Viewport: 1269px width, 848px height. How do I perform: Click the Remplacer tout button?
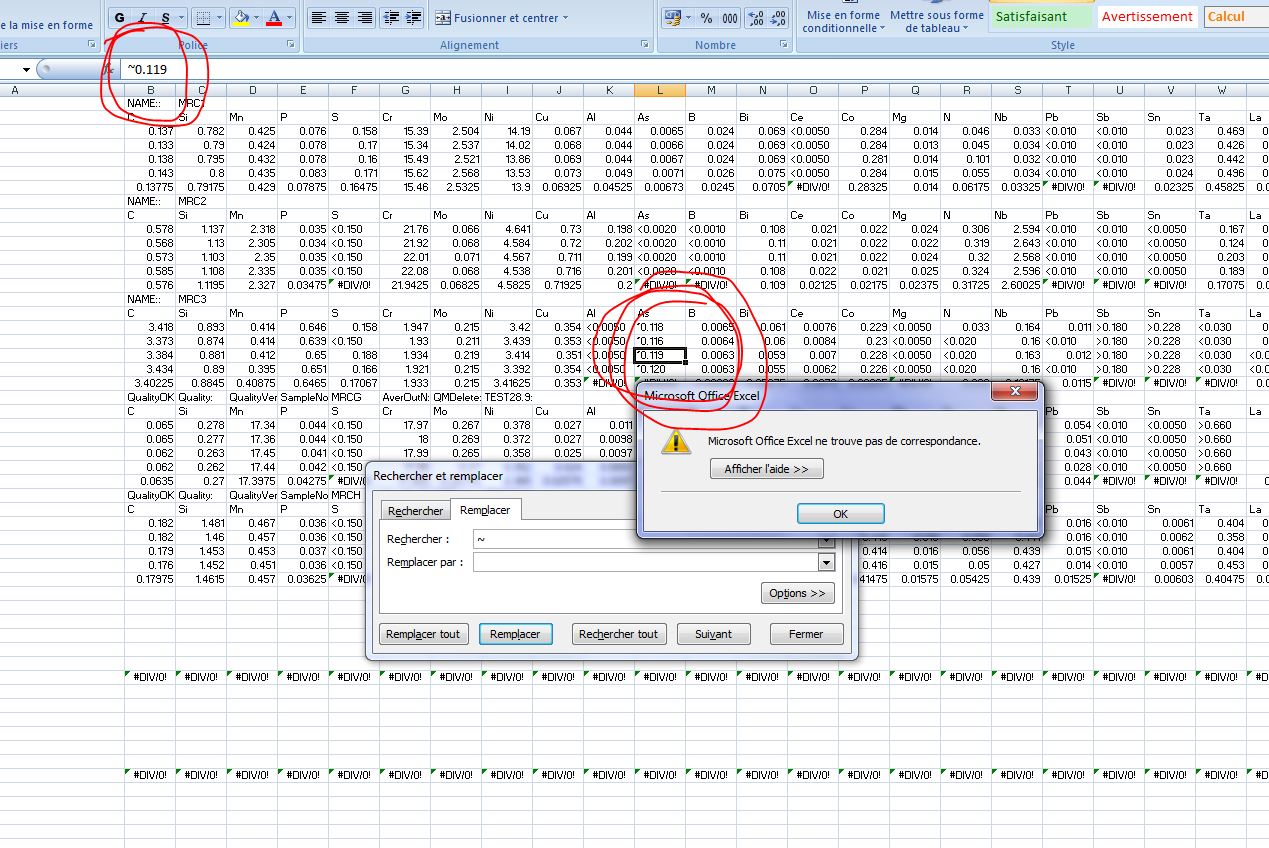[x=423, y=634]
